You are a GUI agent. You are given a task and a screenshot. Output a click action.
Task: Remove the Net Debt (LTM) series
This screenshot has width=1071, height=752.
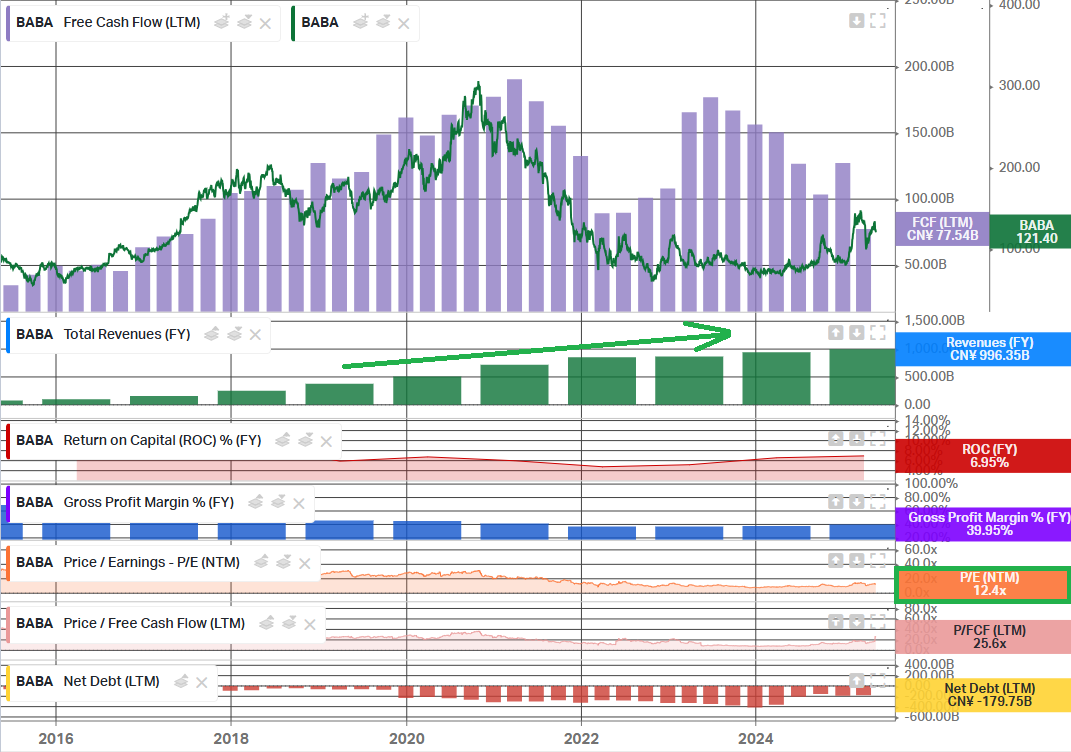(201, 682)
